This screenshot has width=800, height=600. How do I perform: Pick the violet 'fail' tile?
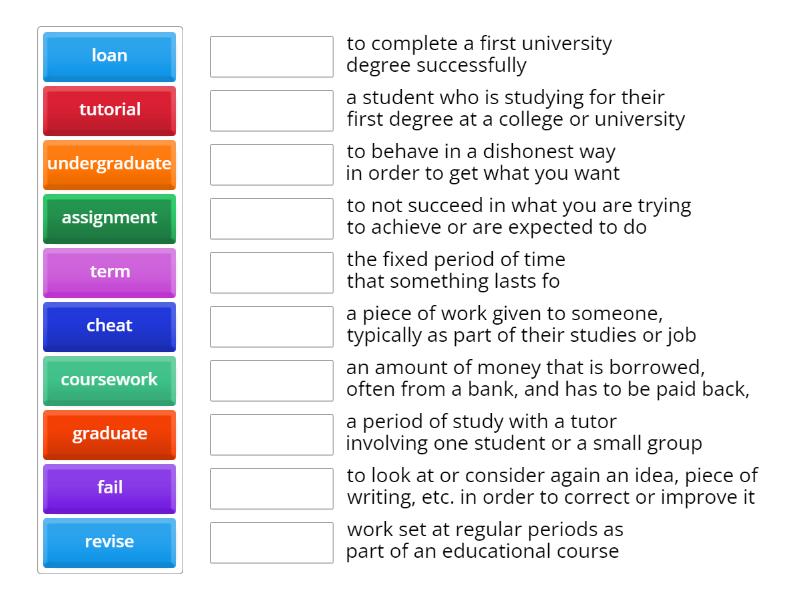[110, 488]
